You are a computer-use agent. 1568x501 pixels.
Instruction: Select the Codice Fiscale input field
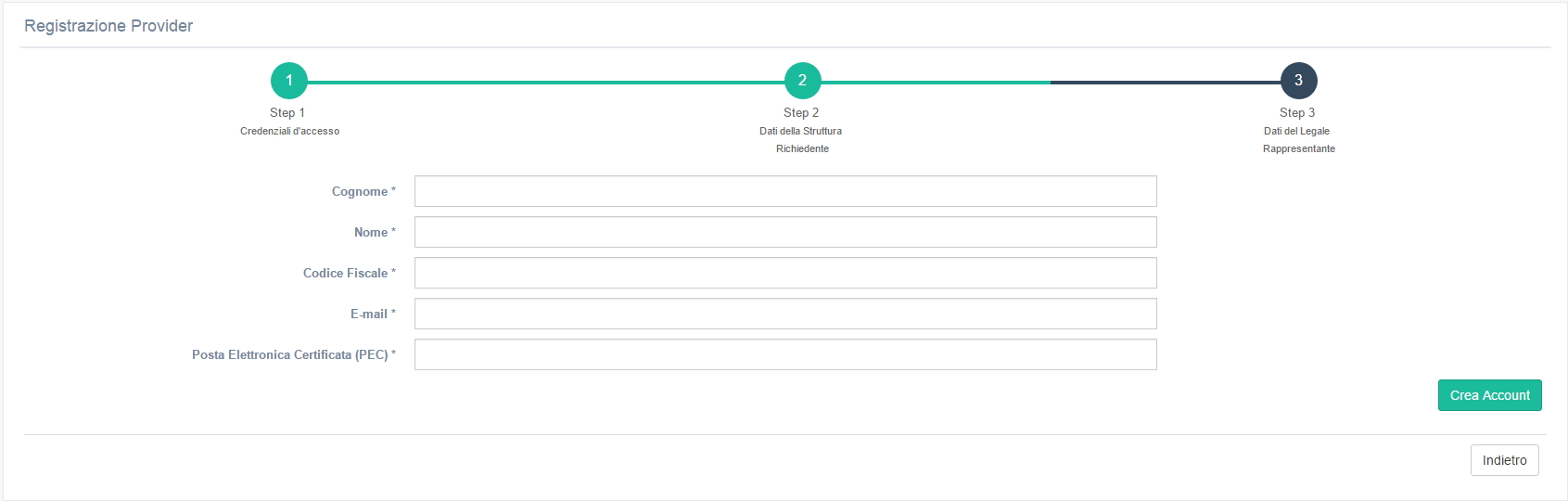(x=784, y=273)
